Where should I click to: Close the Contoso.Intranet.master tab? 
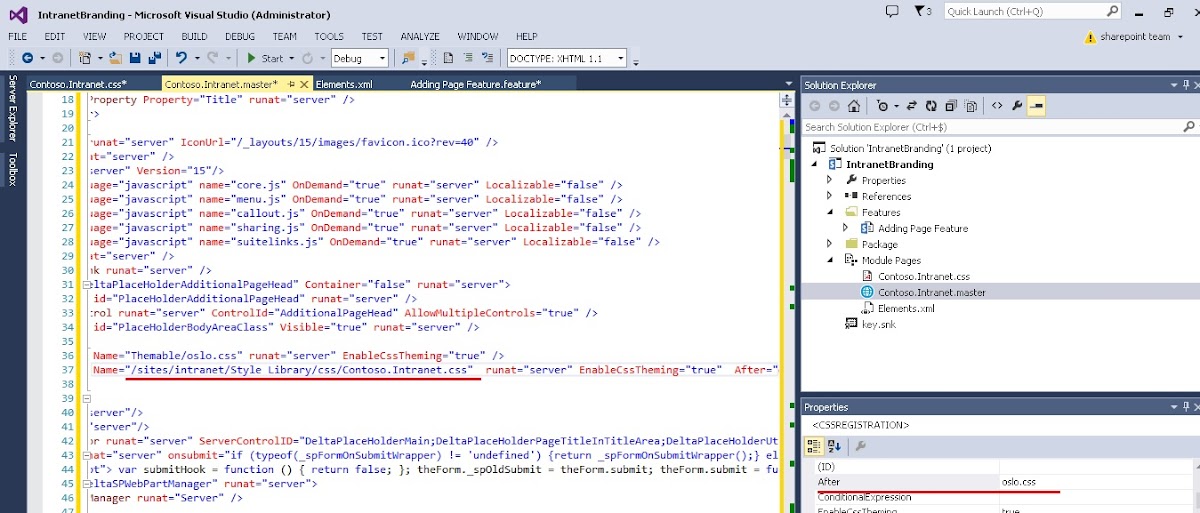coord(304,85)
